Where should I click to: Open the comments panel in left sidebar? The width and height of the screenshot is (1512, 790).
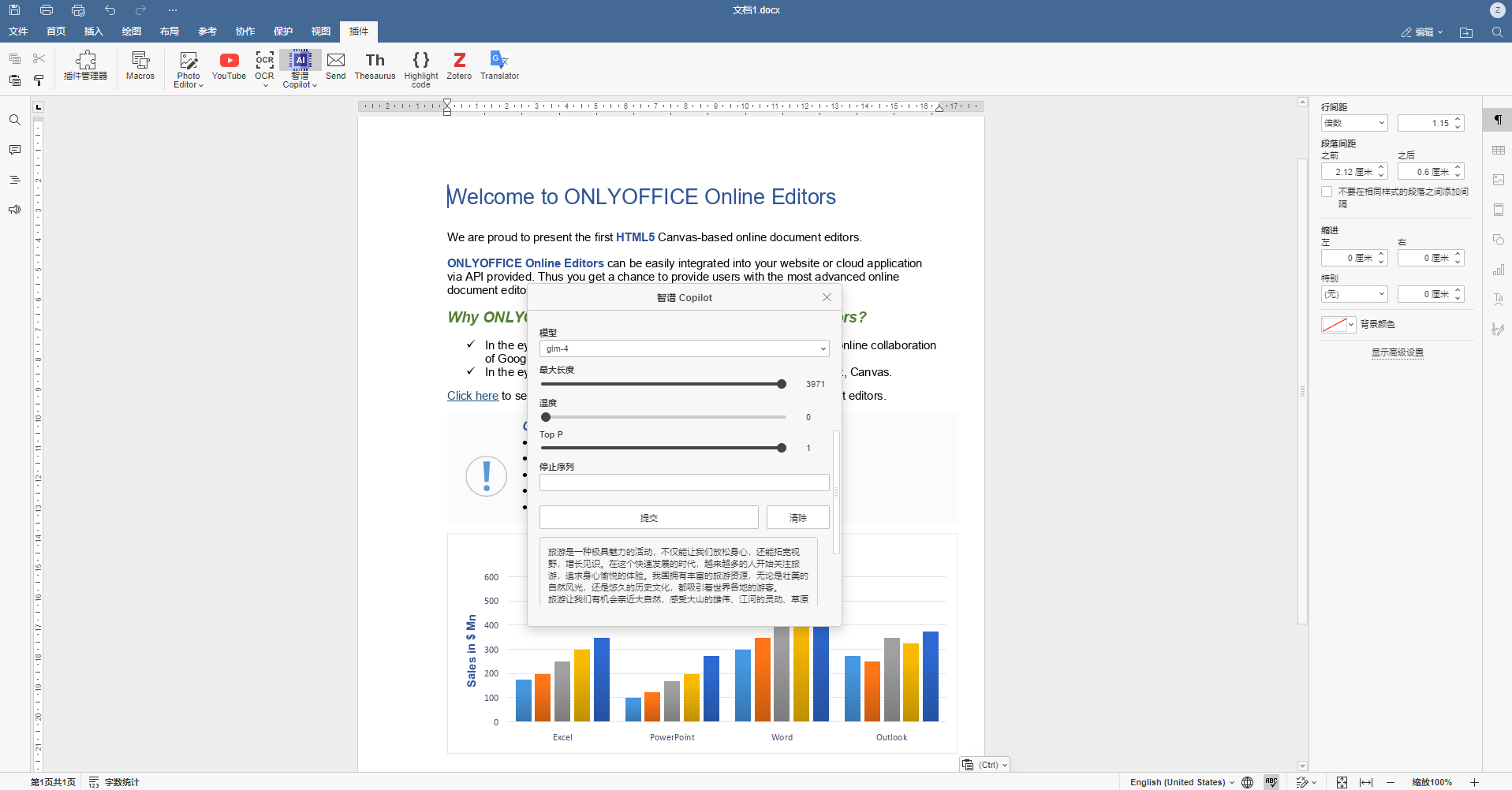coord(15,150)
